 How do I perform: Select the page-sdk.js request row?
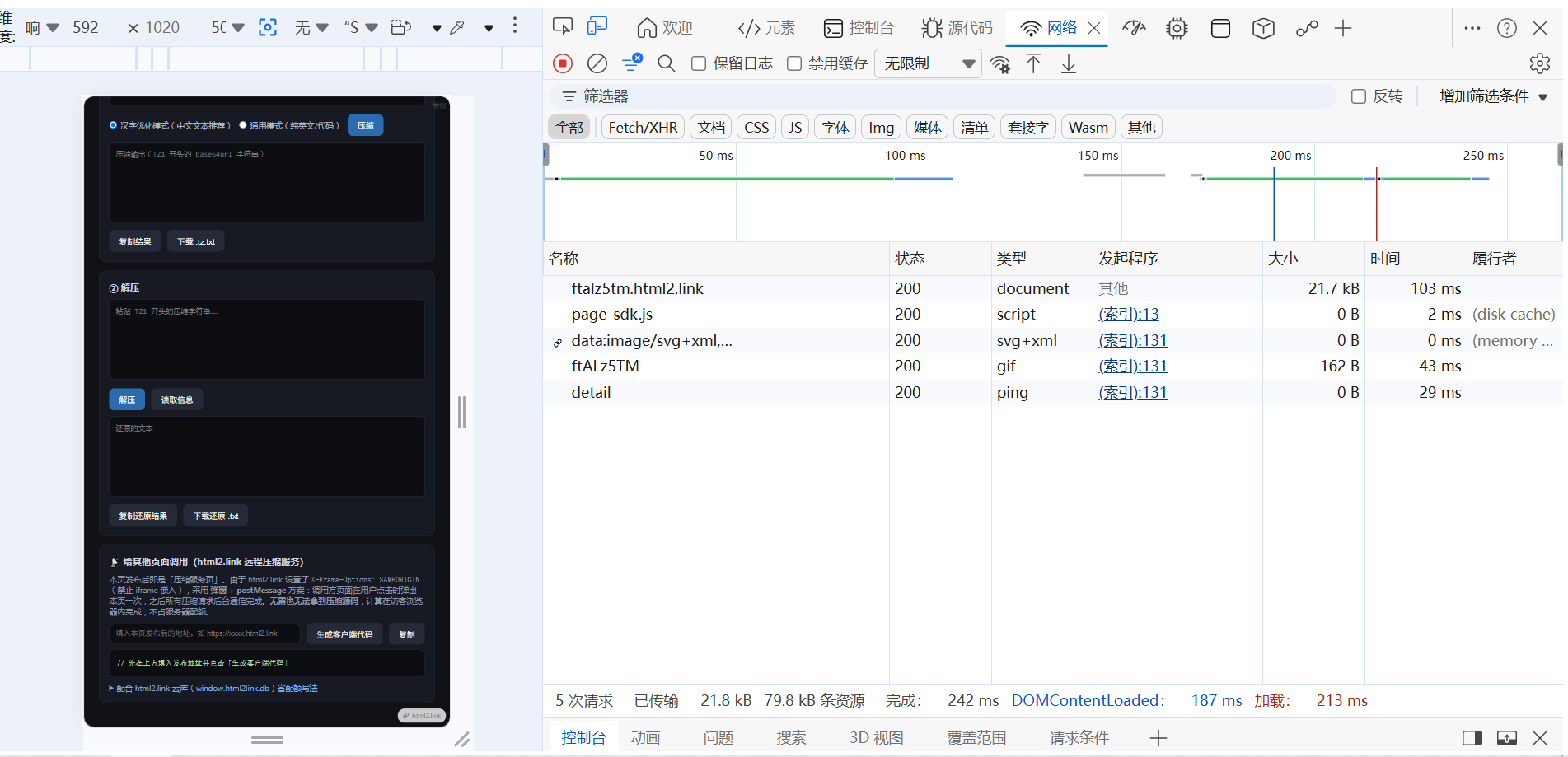click(1053, 314)
